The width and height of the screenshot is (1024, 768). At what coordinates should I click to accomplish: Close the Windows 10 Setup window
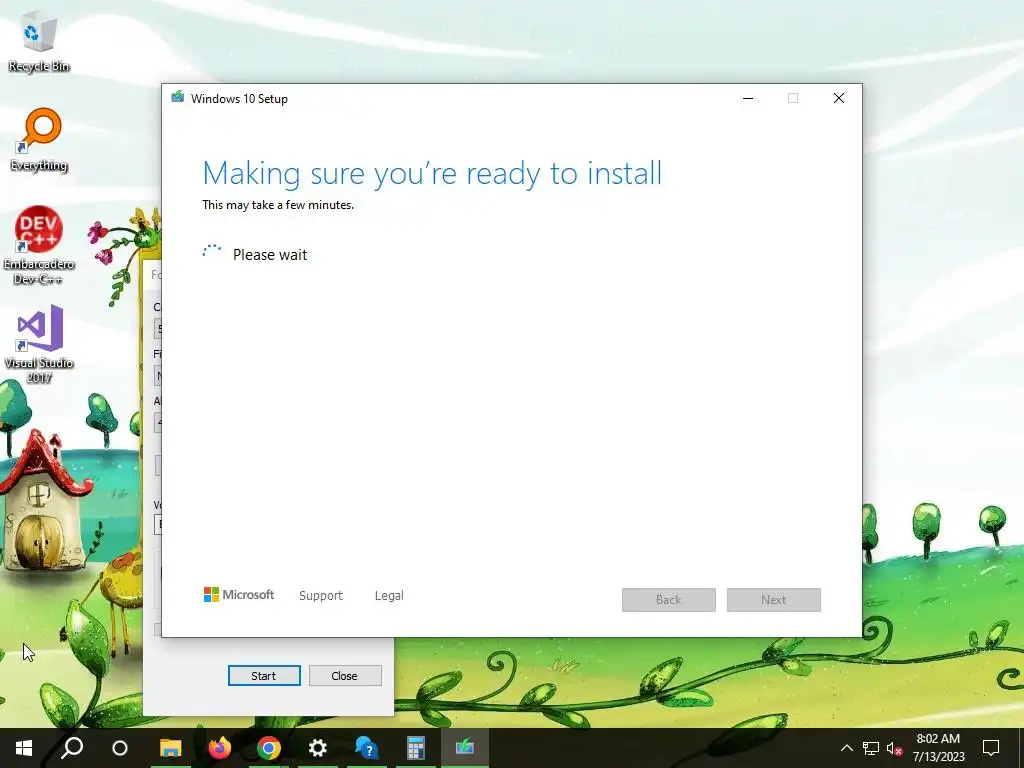click(839, 99)
